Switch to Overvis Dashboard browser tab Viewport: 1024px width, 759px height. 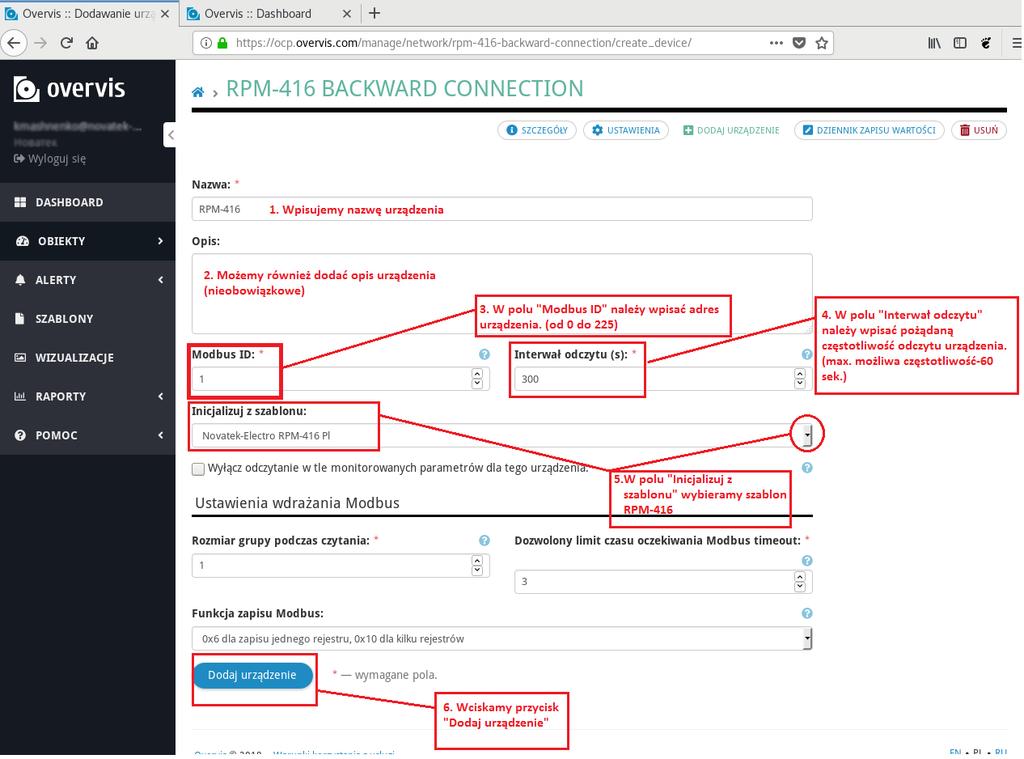(x=268, y=14)
